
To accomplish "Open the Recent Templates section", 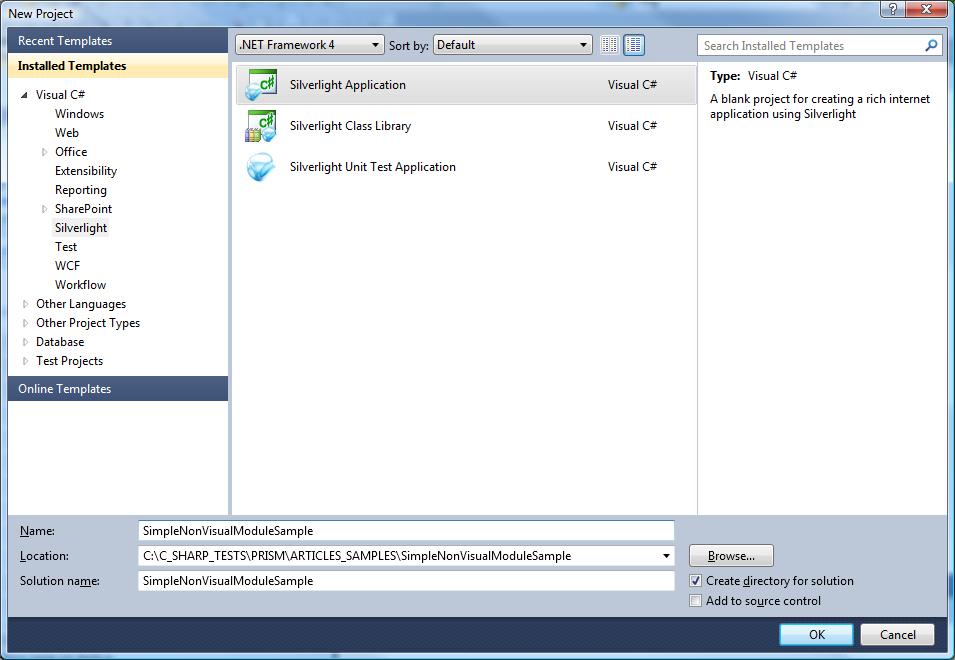I will [118, 41].
